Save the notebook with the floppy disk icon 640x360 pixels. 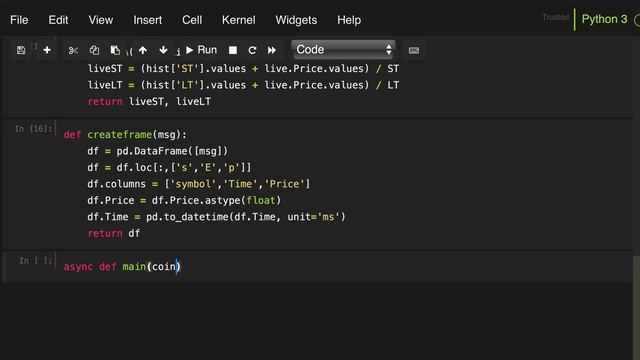coord(21,50)
